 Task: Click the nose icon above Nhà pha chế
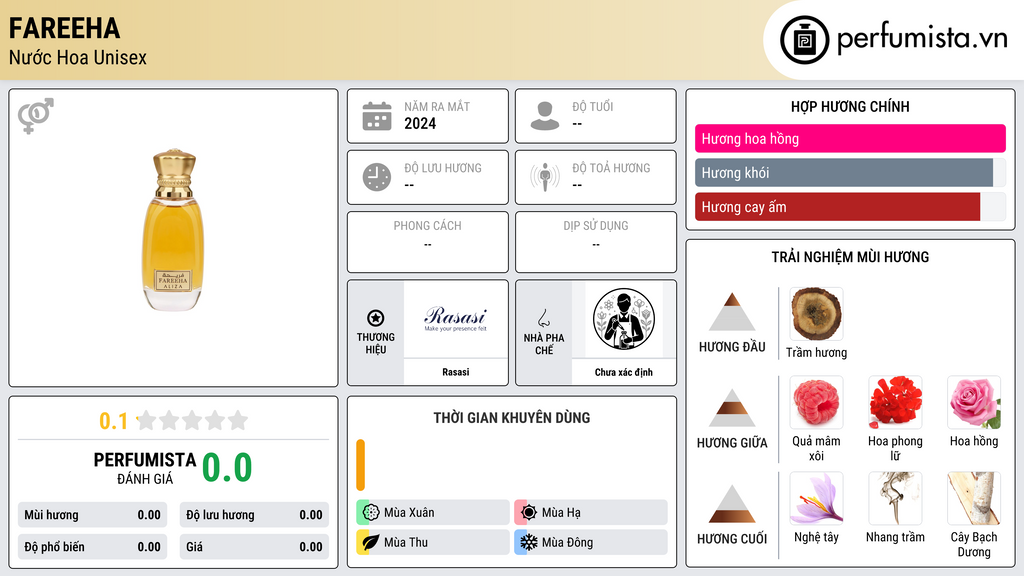(x=543, y=318)
